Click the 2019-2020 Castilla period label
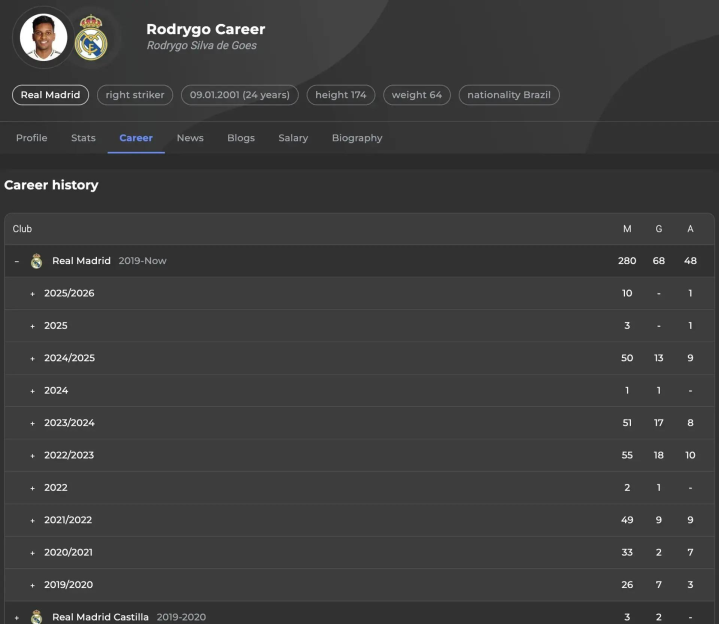The image size is (719, 624). coord(182,617)
